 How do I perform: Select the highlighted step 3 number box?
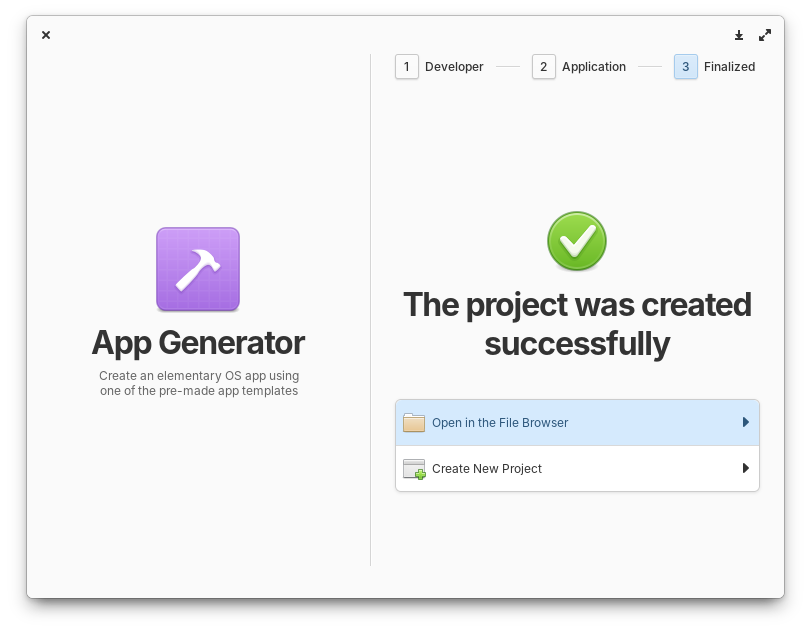click(685, 67)
